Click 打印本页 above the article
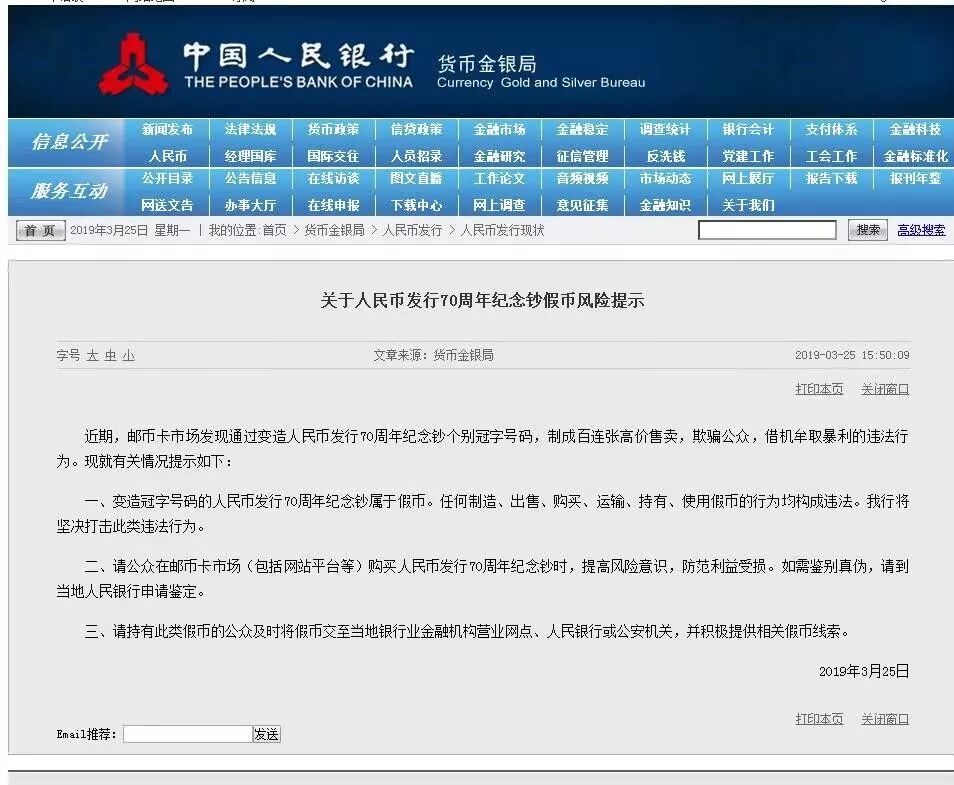This screenshot has height=785, width=954. pyautogui.click(x=819, y=389)
